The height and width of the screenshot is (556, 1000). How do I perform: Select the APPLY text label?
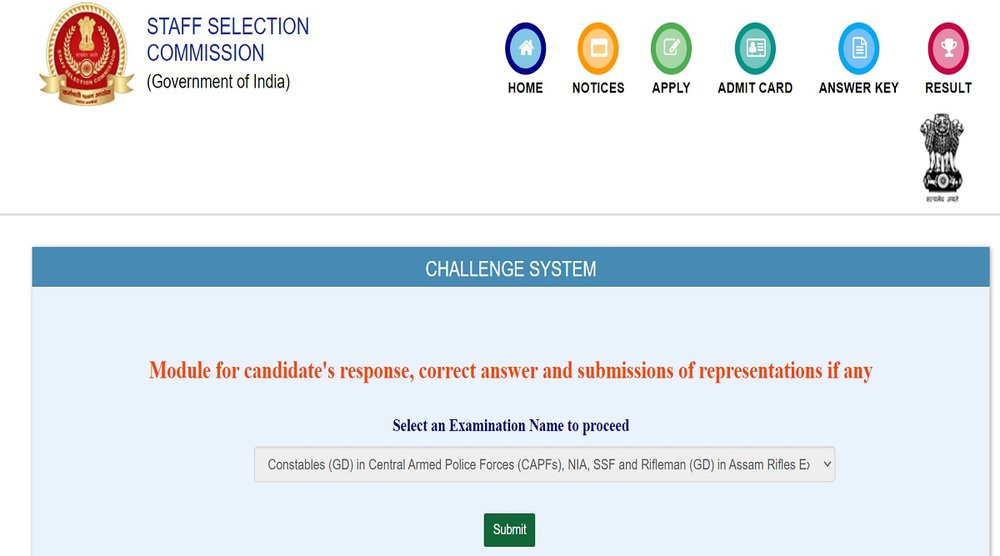pyautogui.click(x=671, y=88)
